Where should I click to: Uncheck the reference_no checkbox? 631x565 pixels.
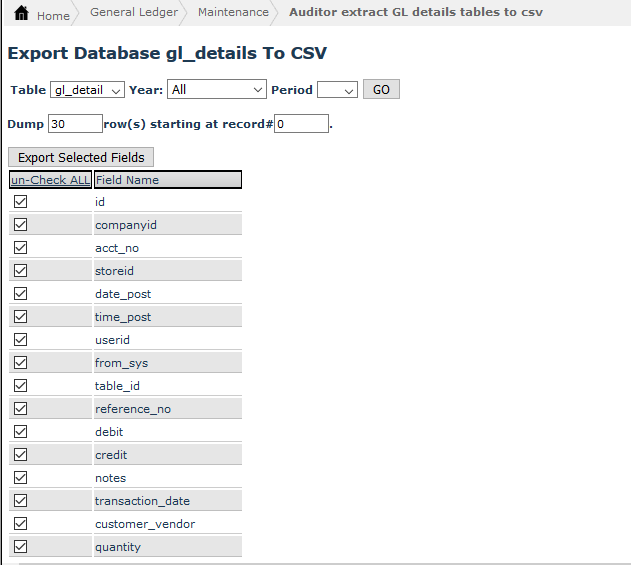pyautogui.click(x=20, y=409)
